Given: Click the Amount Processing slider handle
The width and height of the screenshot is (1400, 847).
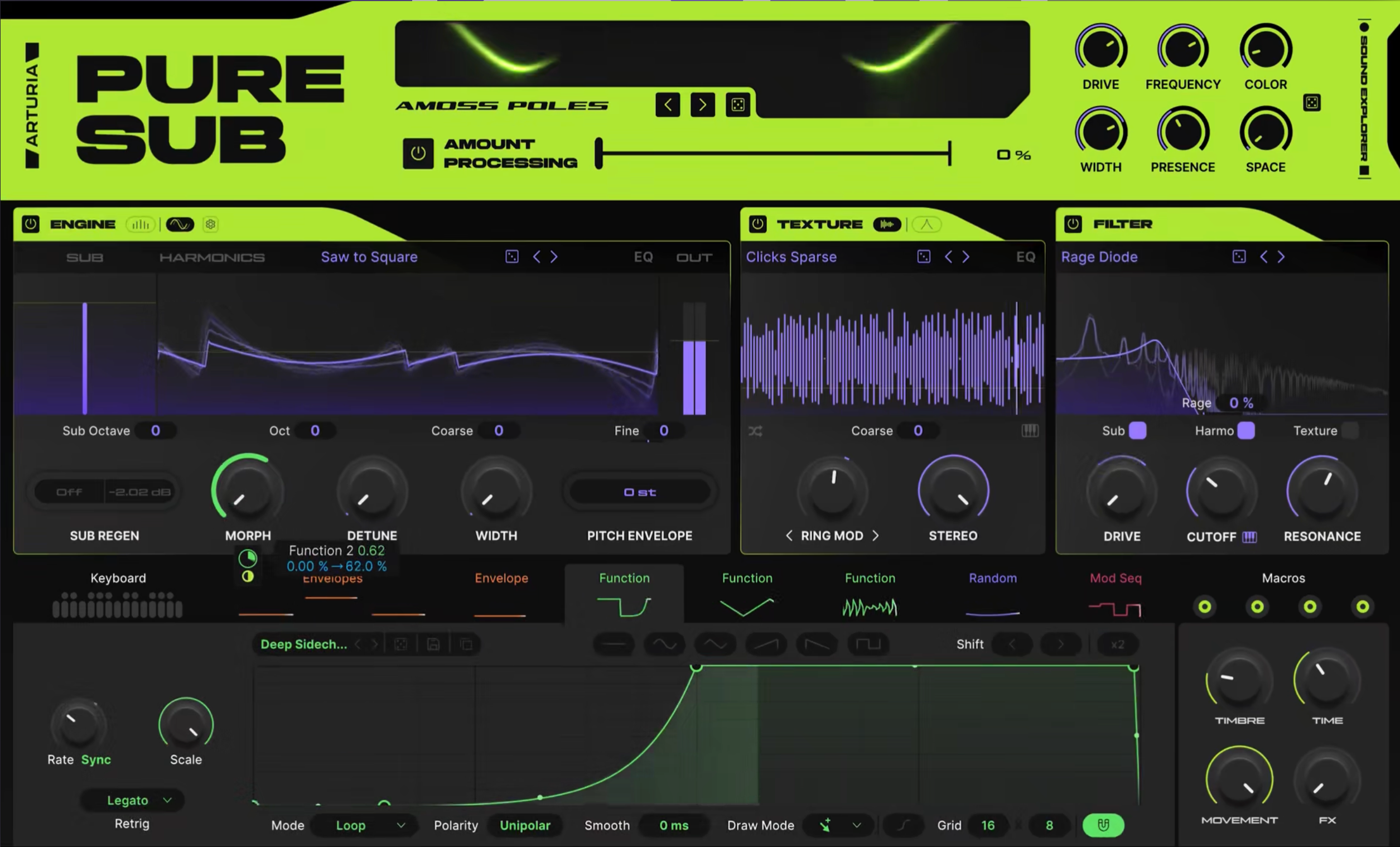Looking at the screenshot, I should pos(599,153).
